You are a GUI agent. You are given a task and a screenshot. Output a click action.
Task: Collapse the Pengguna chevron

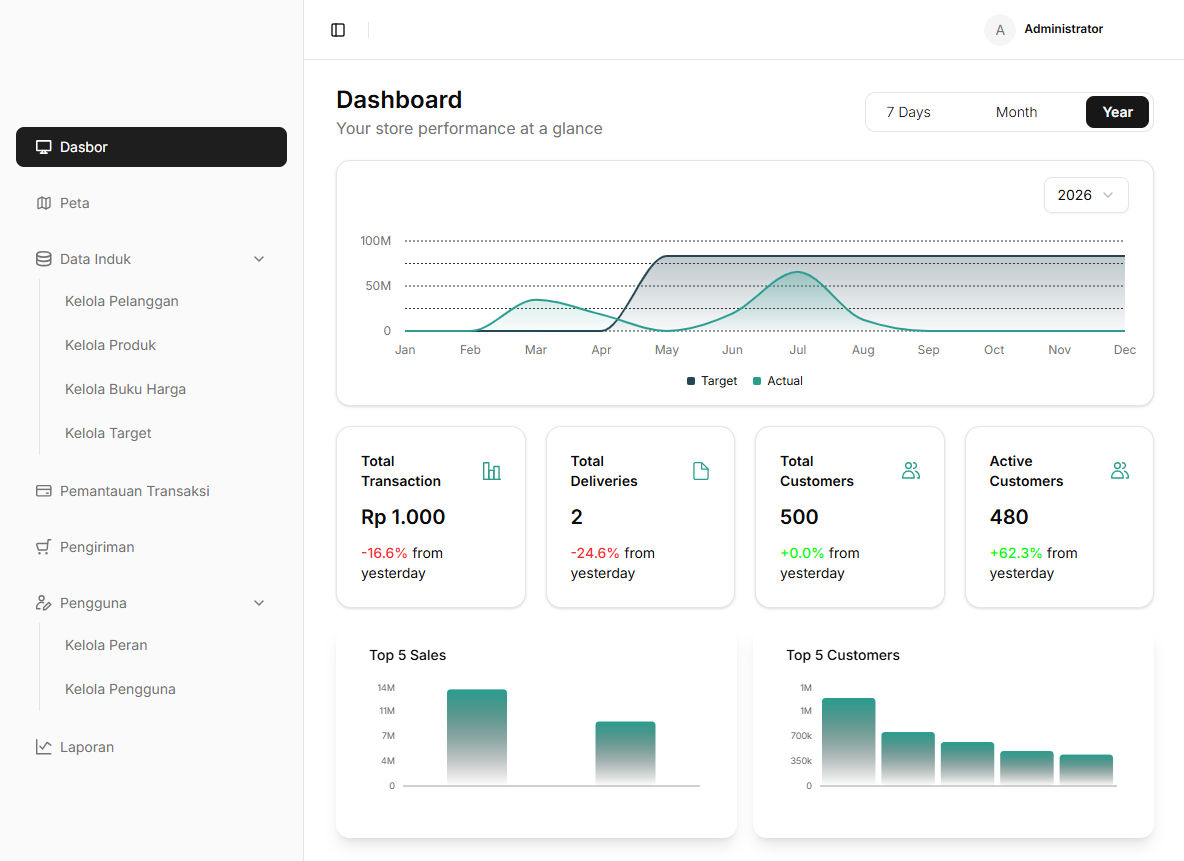click(x=259, y=603)
